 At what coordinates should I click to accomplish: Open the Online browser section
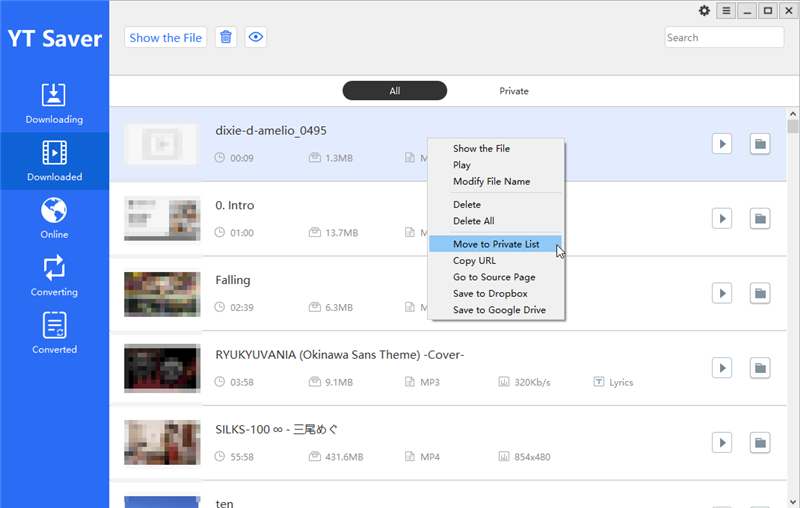(x=54, y=219)
